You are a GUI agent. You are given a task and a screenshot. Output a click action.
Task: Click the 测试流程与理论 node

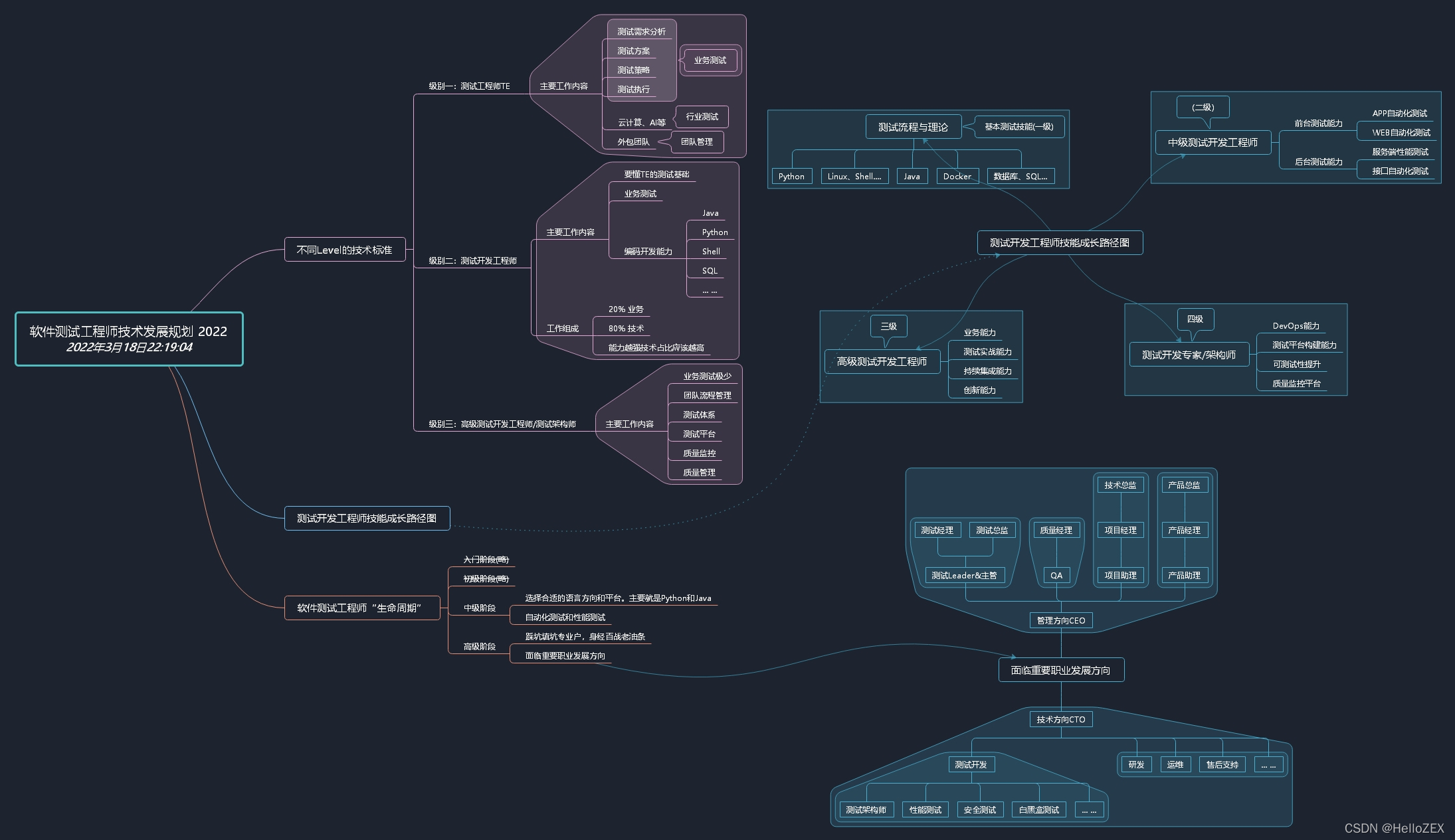[x=913, y=127]
